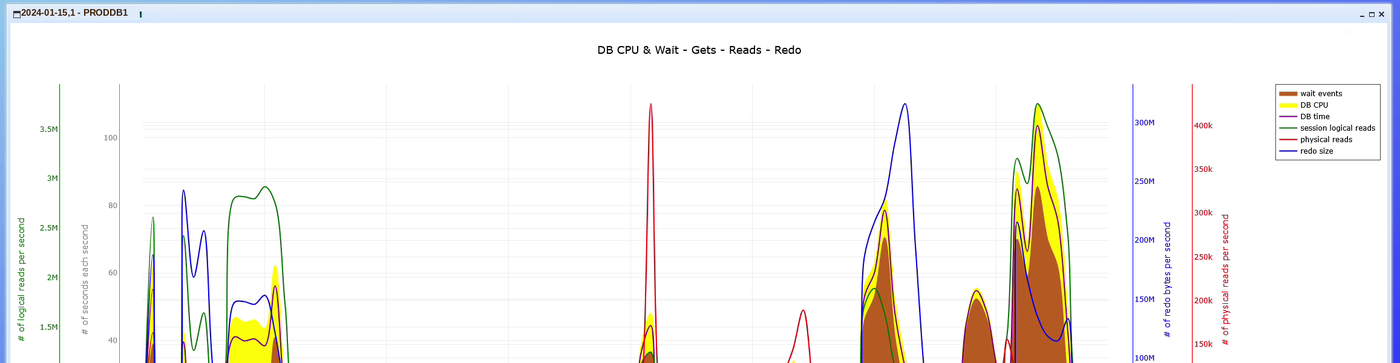Click the '2.5M' green axis tick label

(x=49, y=228)
